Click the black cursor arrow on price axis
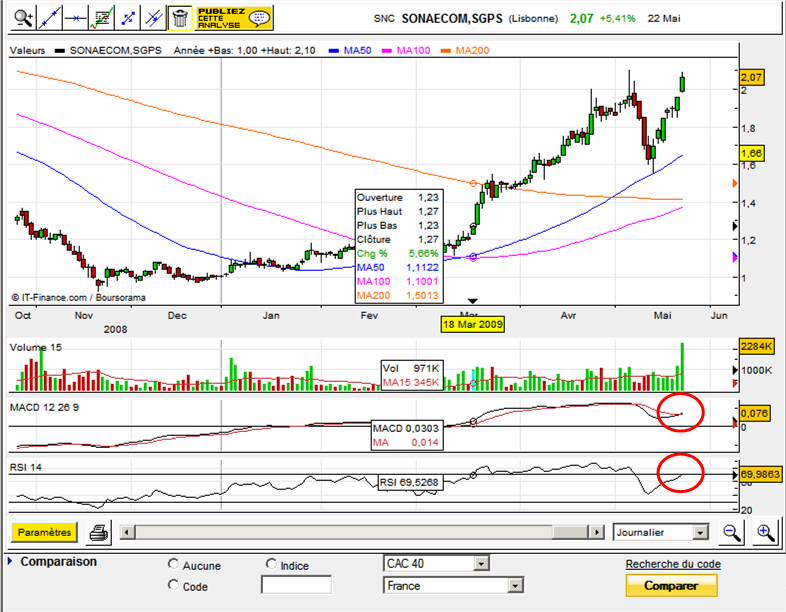 coord(735,226)
